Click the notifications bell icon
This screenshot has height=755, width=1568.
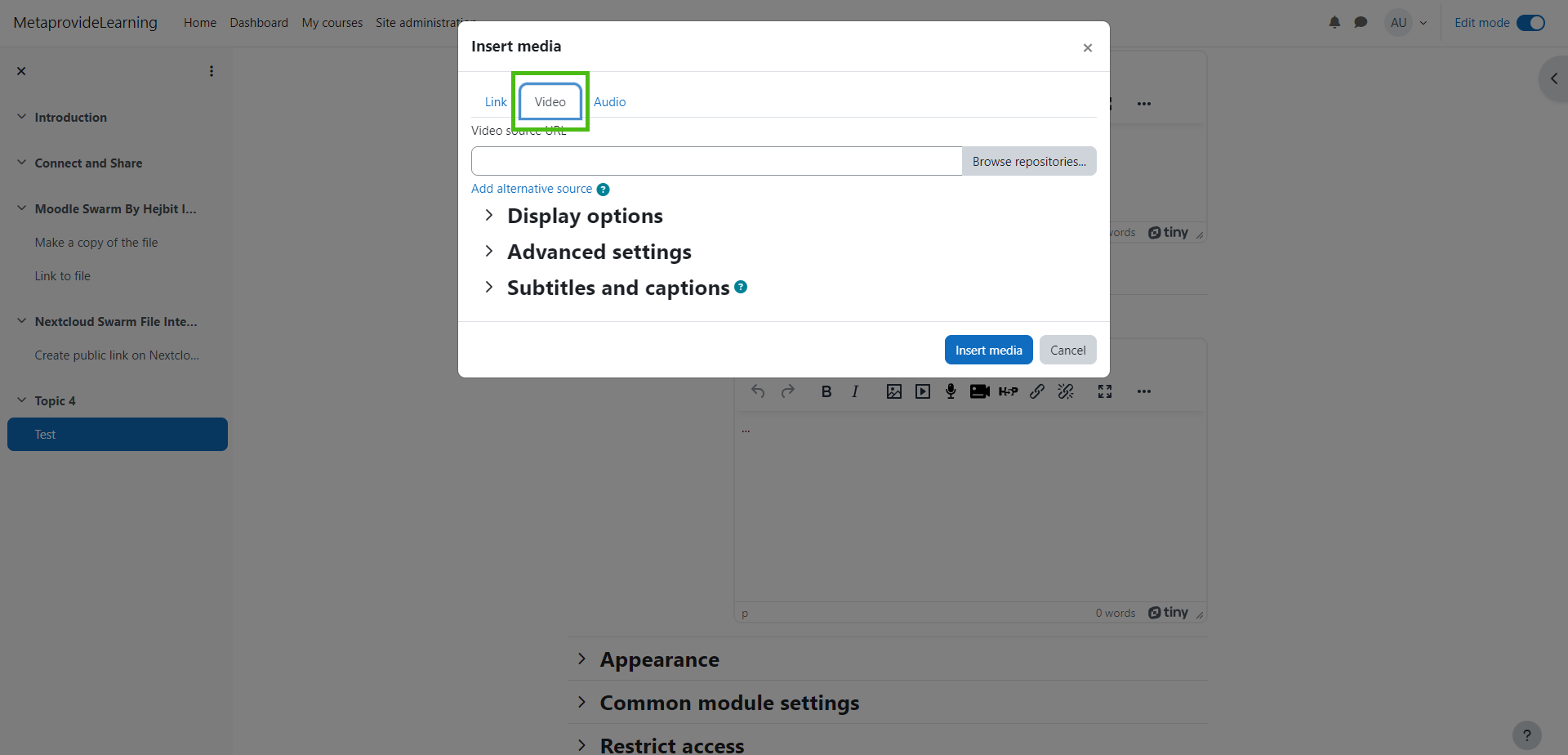[x=1334, y=23]
